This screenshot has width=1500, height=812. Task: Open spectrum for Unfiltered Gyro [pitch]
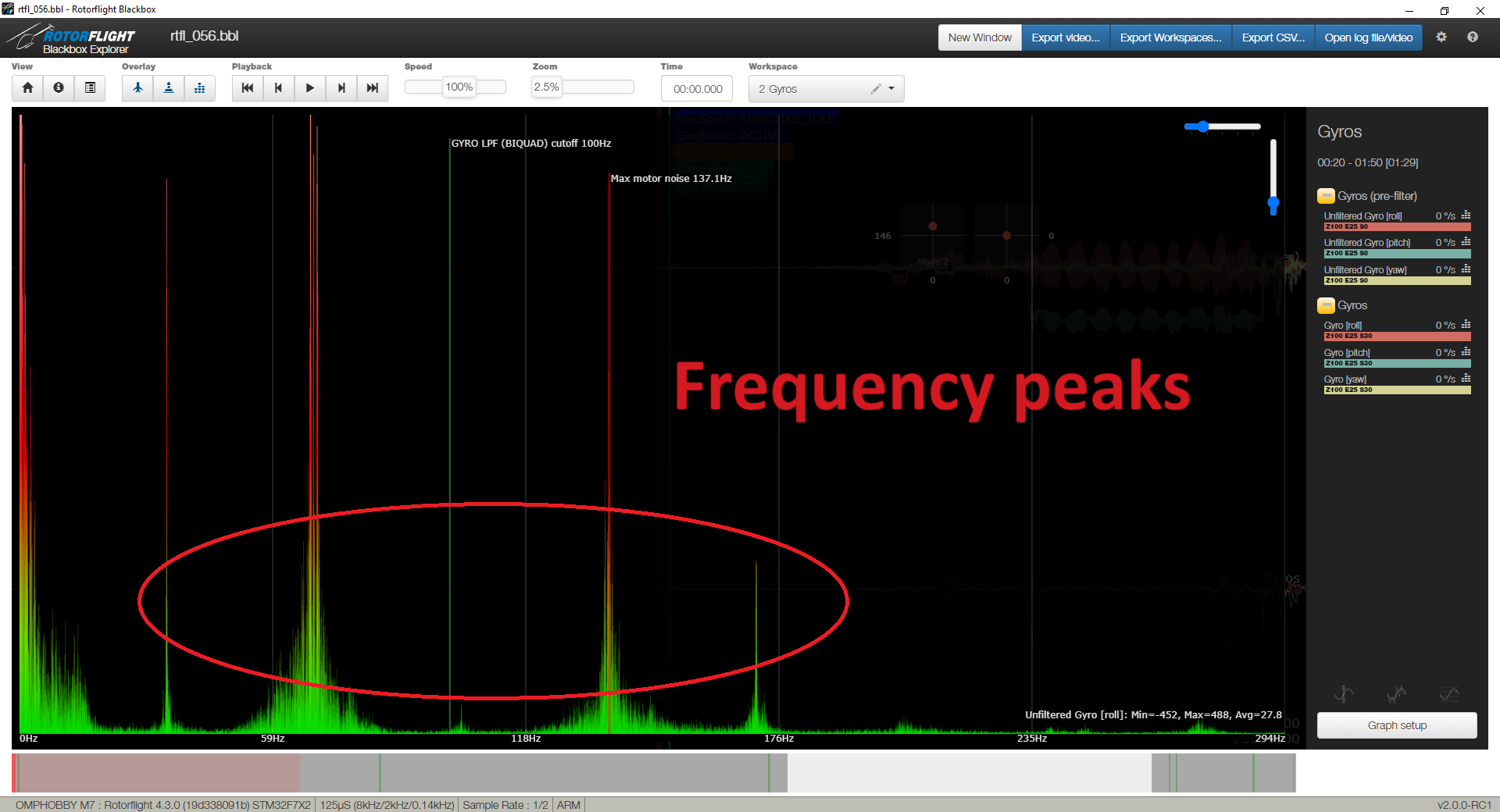(x=1466, y=242)
